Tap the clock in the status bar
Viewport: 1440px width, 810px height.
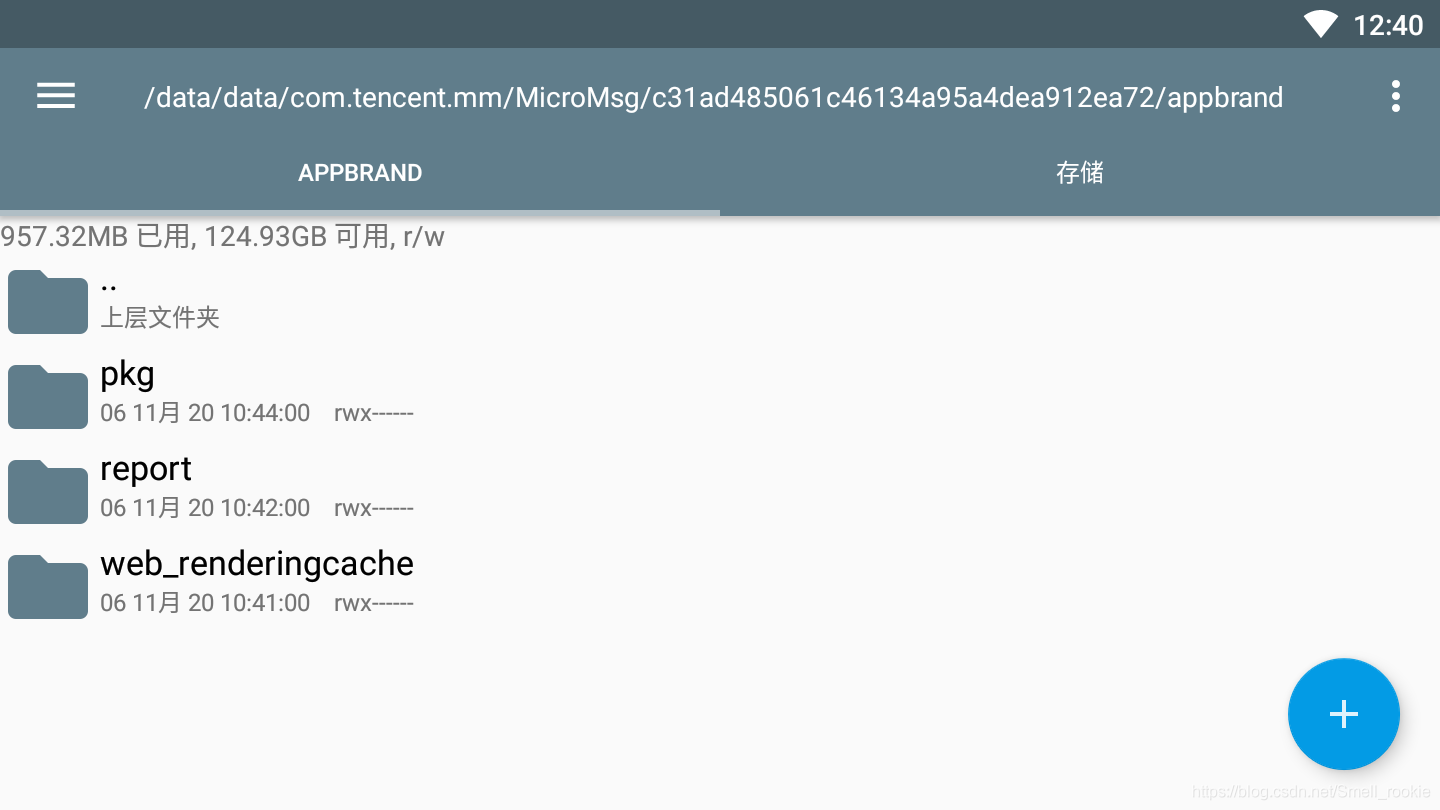1389,26
